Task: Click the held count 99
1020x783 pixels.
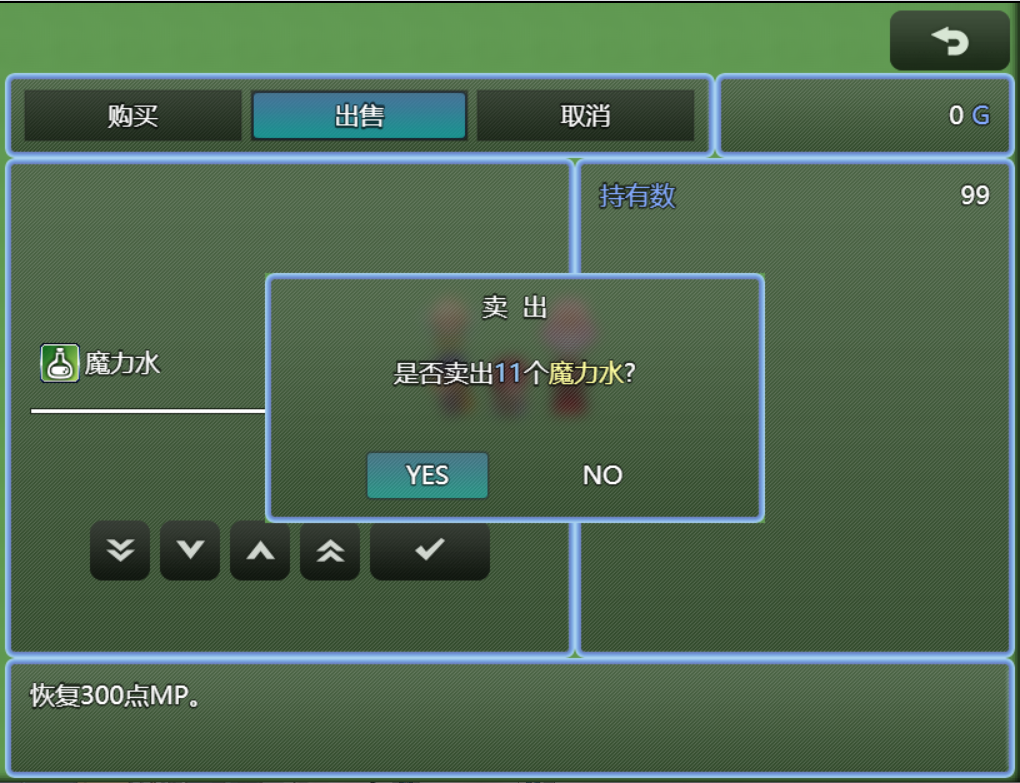Action: pyautogui.click(x=974, y=196)
